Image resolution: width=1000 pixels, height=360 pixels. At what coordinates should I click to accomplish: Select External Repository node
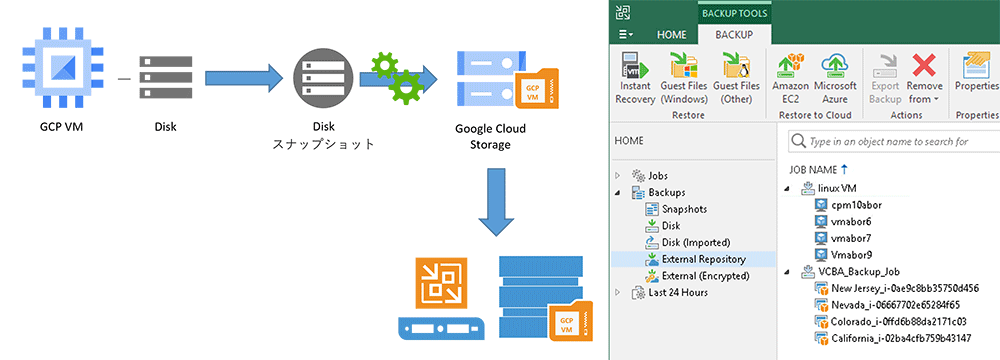pyautogui.click(x=704, y=259)
